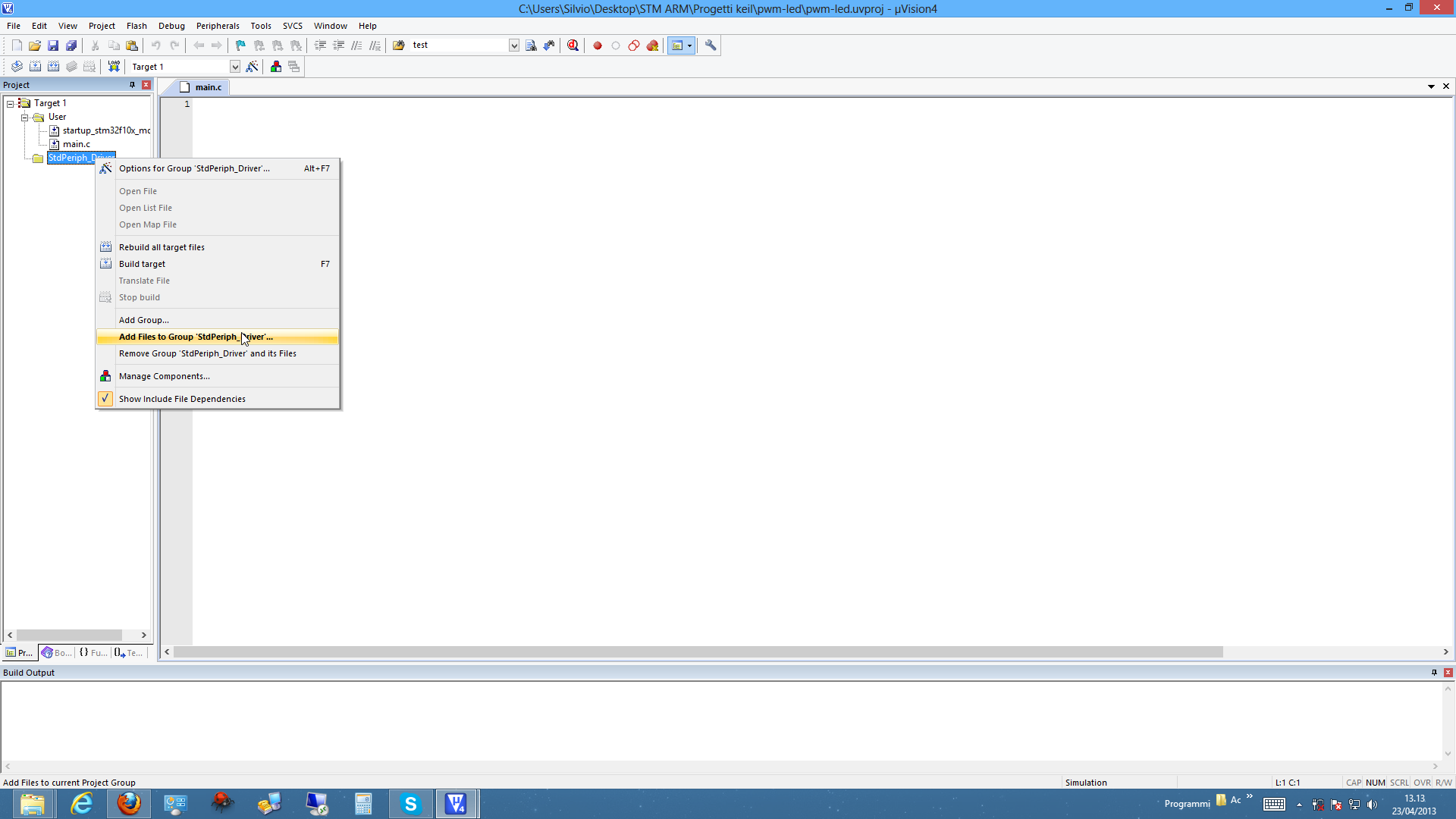Viewport: 1456px width, 819px height.
Task: Open the Peripherals menu
Action: pyautogui.click(x=218, y=26)
